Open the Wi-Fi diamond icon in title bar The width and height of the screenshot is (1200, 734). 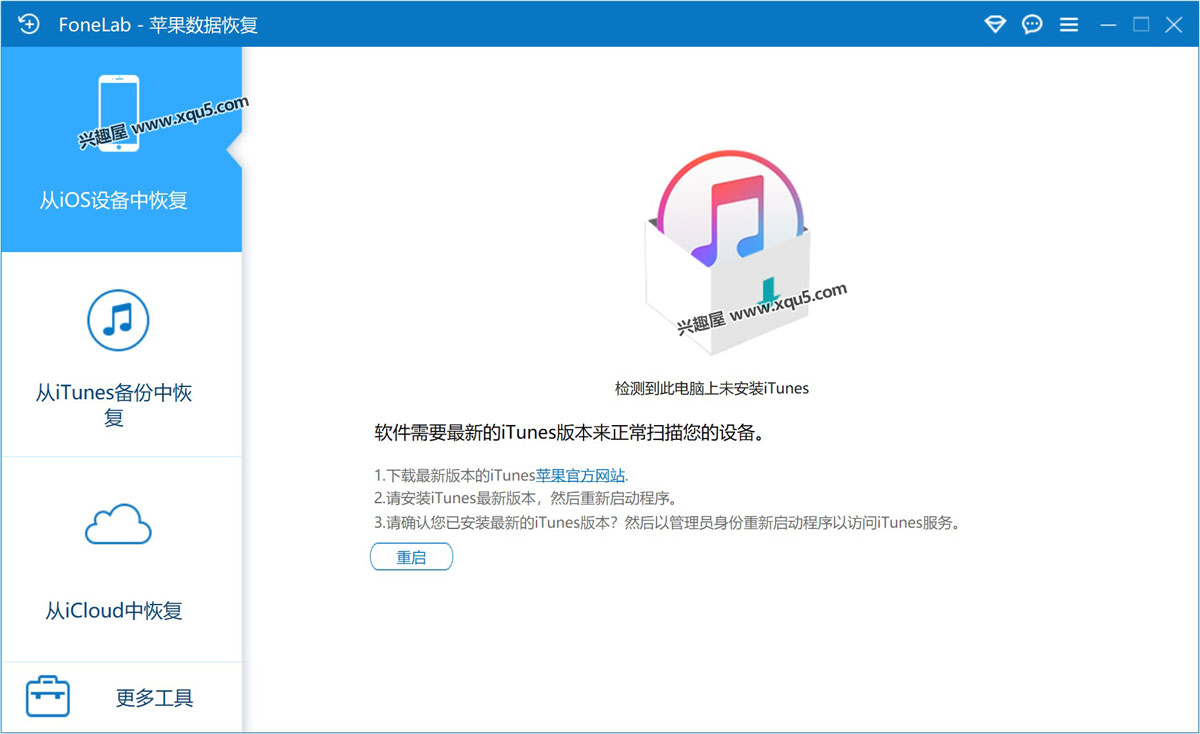995,24
